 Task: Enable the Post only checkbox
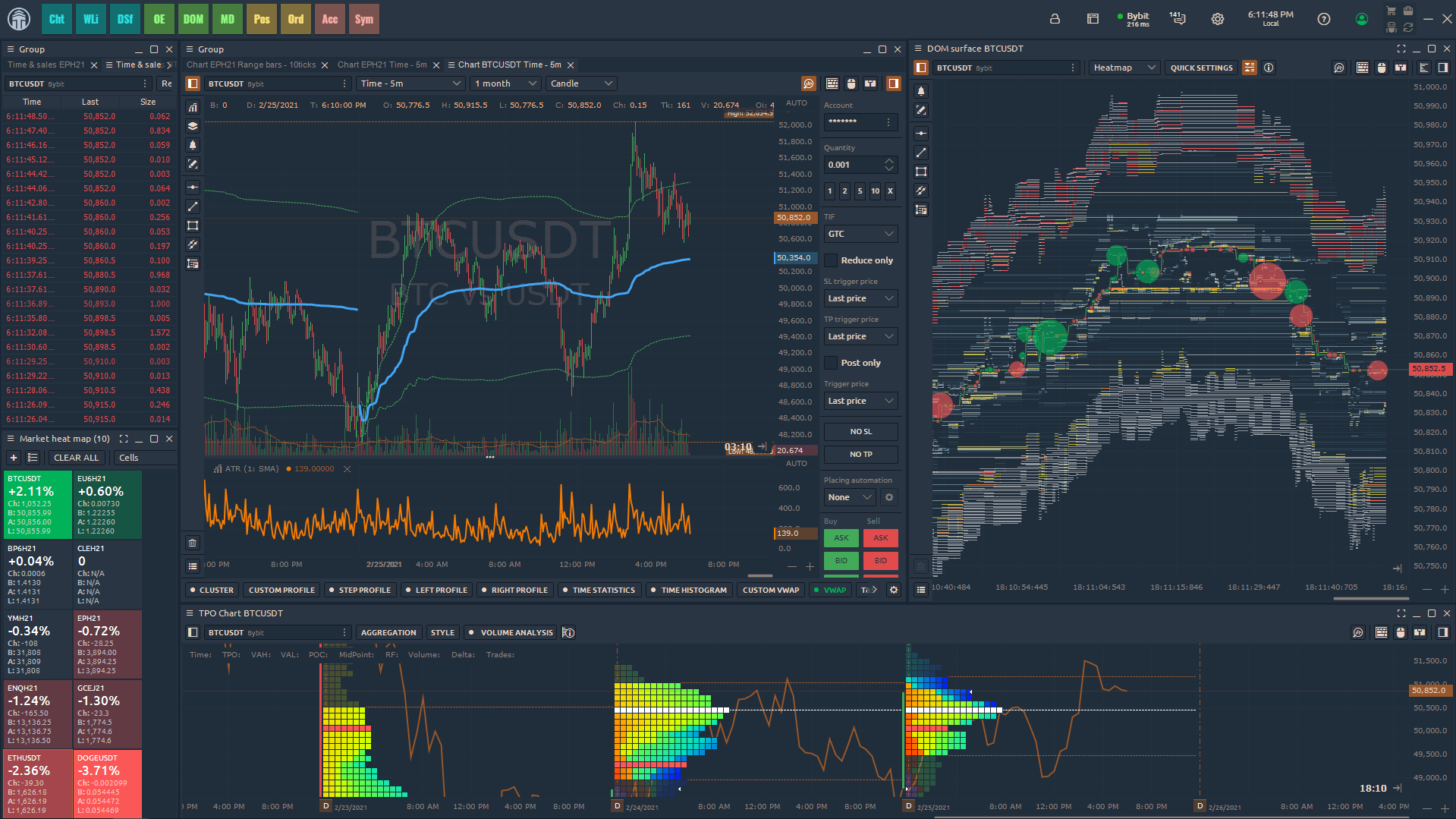[830, 362]
